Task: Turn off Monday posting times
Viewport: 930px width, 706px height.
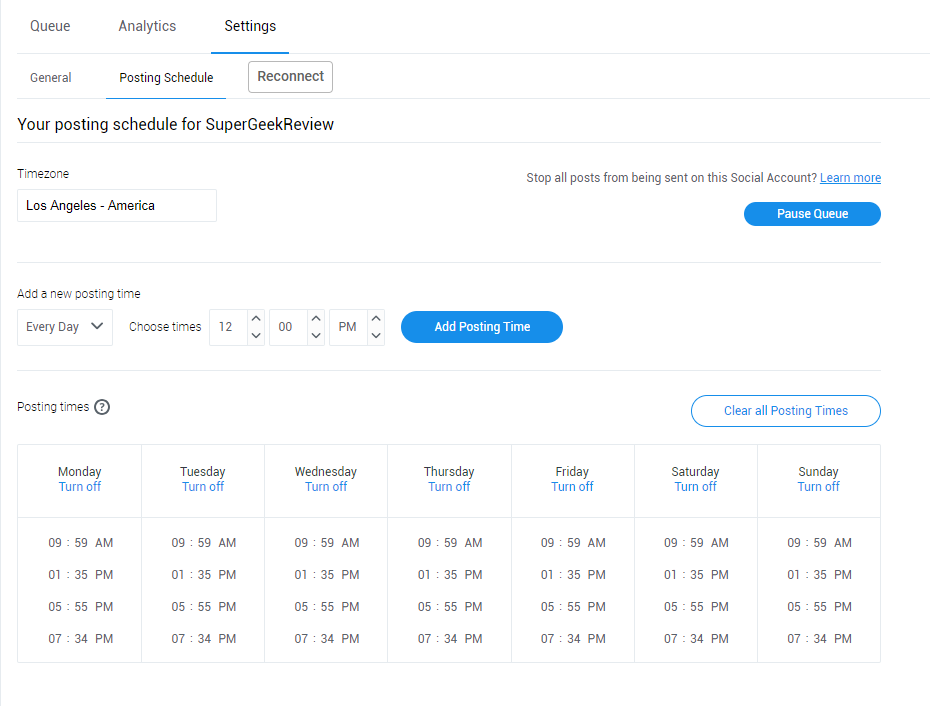Action: pyautogui.click(x=79, y=486)
